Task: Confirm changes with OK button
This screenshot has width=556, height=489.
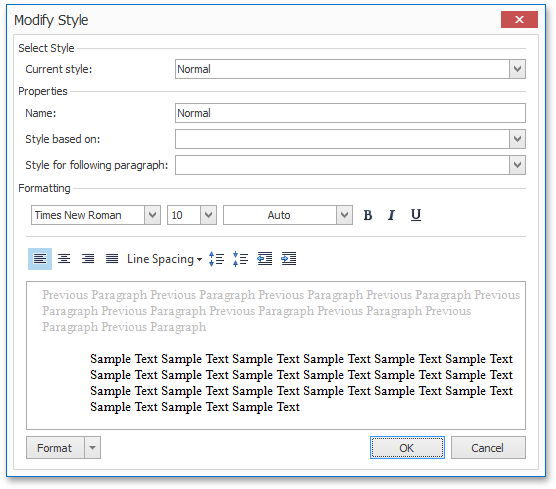Action: tap(407, 448)
